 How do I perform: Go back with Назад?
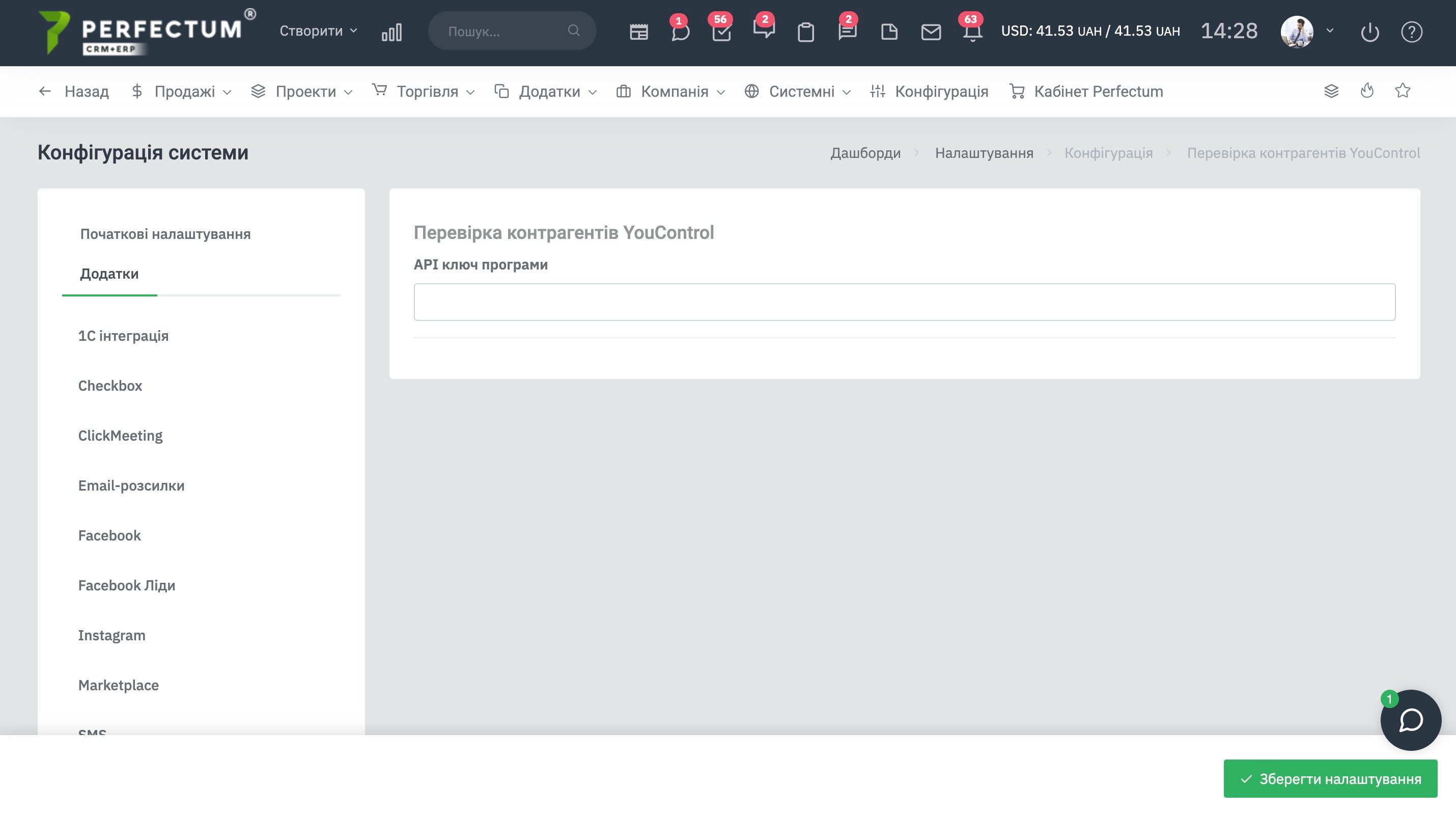(x=73, y=92)
